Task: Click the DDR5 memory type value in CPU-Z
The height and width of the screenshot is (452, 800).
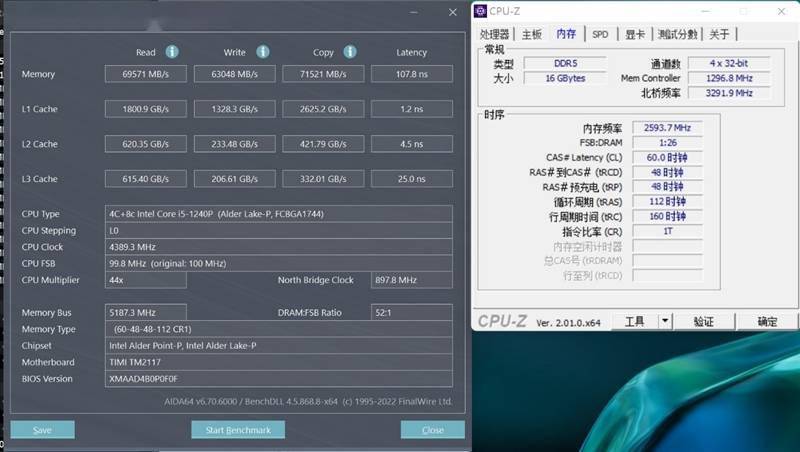Action: (x=565, y=63)
